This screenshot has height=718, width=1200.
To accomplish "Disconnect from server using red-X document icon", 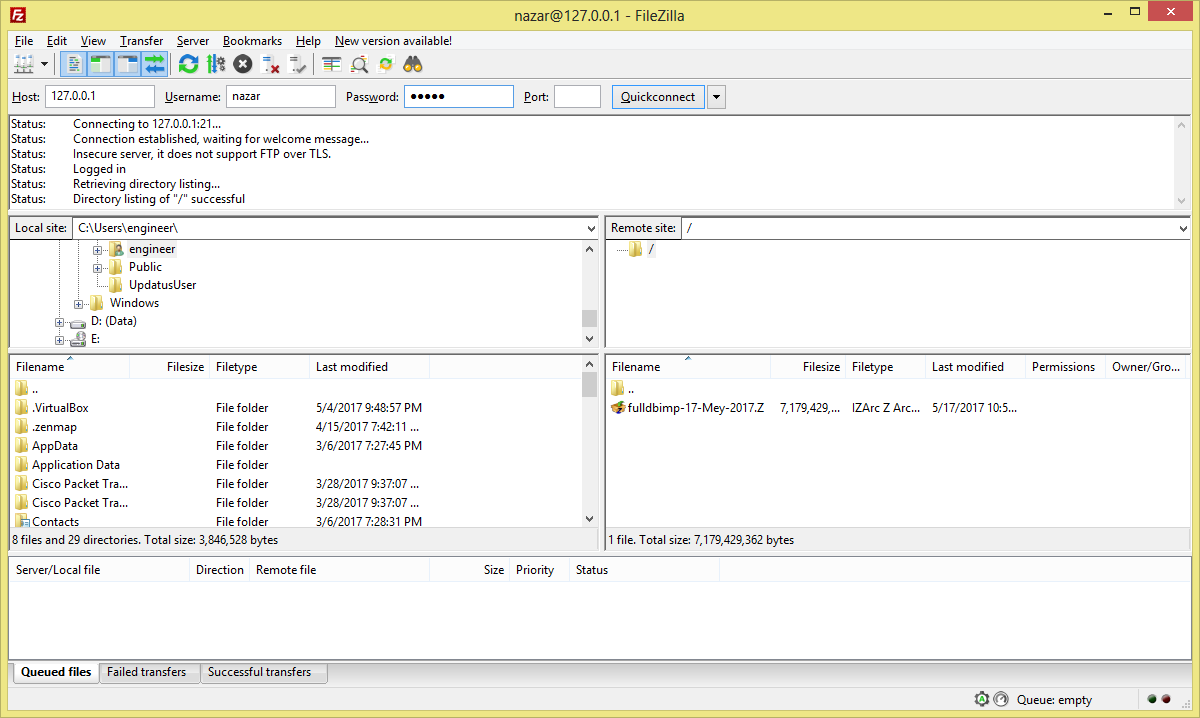I will [270, 64].
